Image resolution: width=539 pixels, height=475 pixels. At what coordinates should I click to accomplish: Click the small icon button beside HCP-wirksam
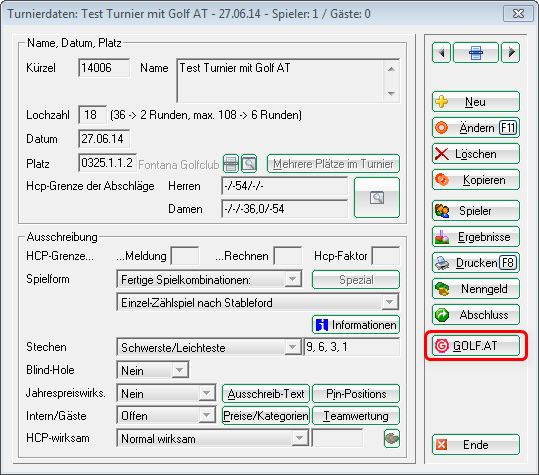[x=392, y=439]
